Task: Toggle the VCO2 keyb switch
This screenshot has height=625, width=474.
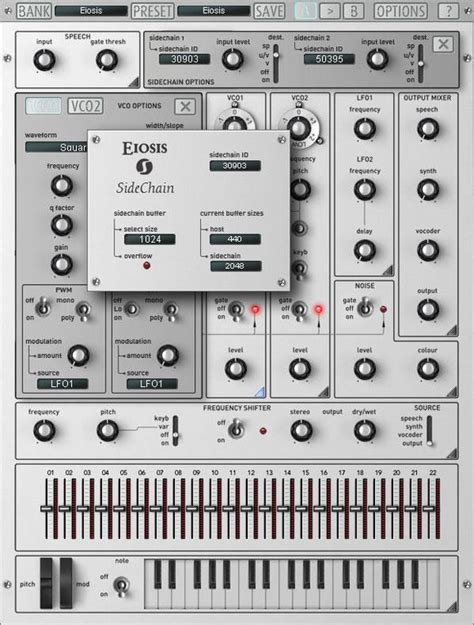Action: click(300, 269)
